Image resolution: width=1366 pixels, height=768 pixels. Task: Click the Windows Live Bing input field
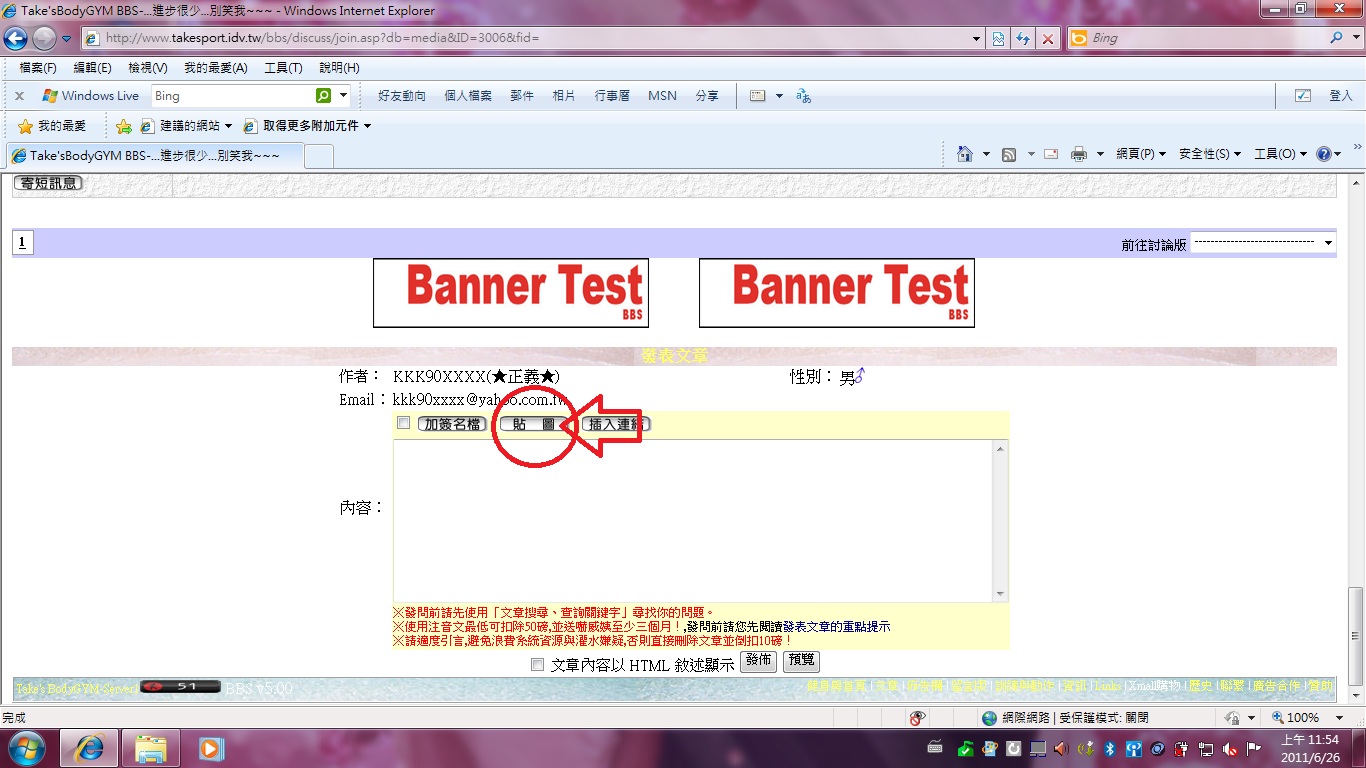coord(233,96)
